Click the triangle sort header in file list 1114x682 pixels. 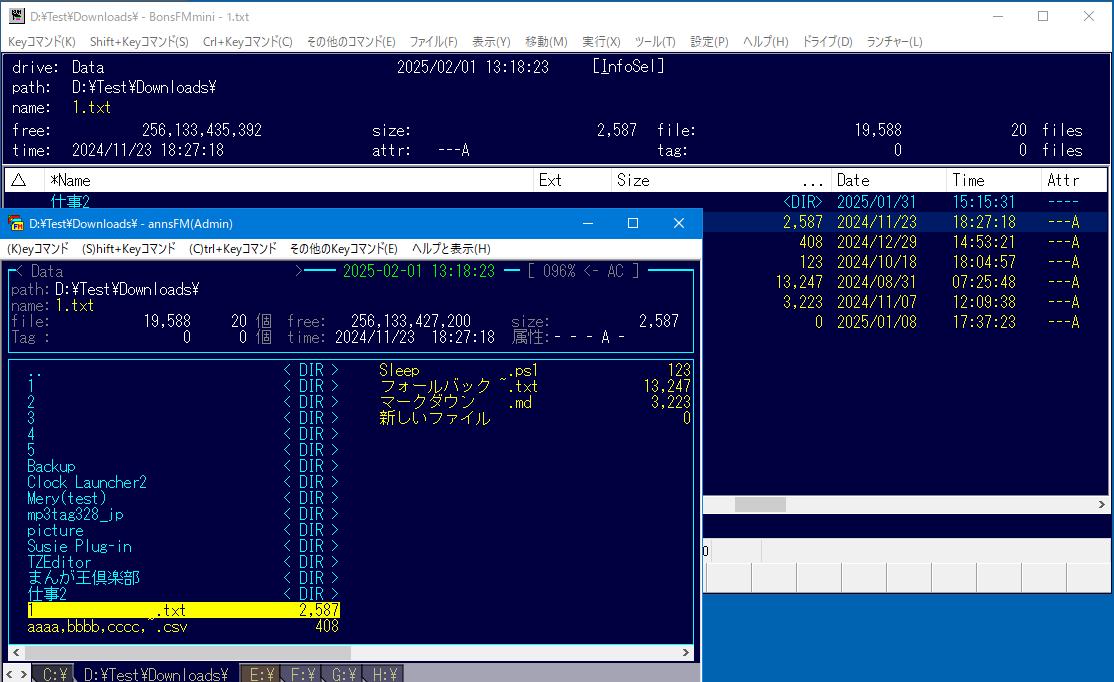click(x=18, y=180)
